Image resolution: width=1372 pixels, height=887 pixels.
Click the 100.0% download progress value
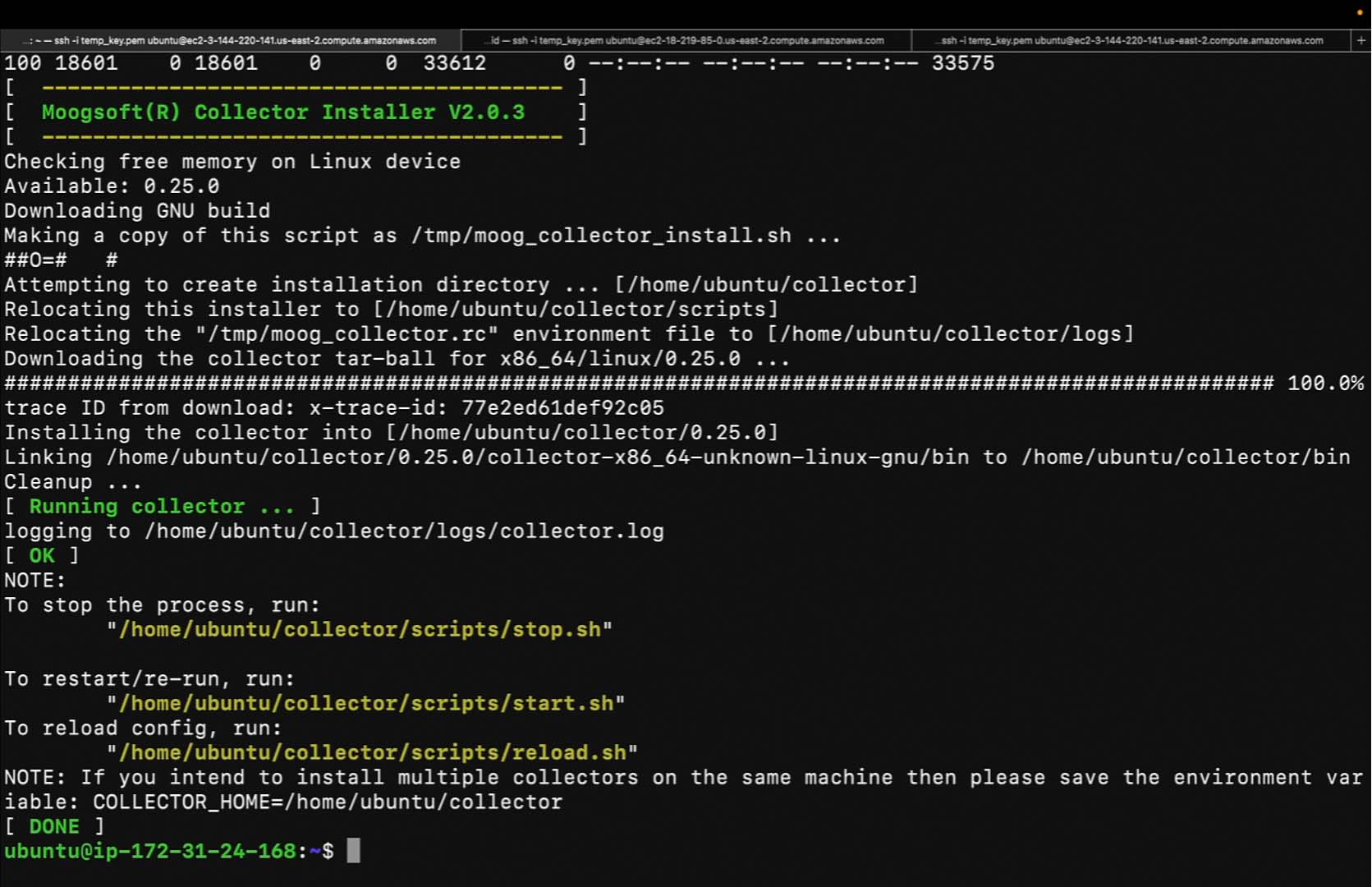(x=1325, y=384)
